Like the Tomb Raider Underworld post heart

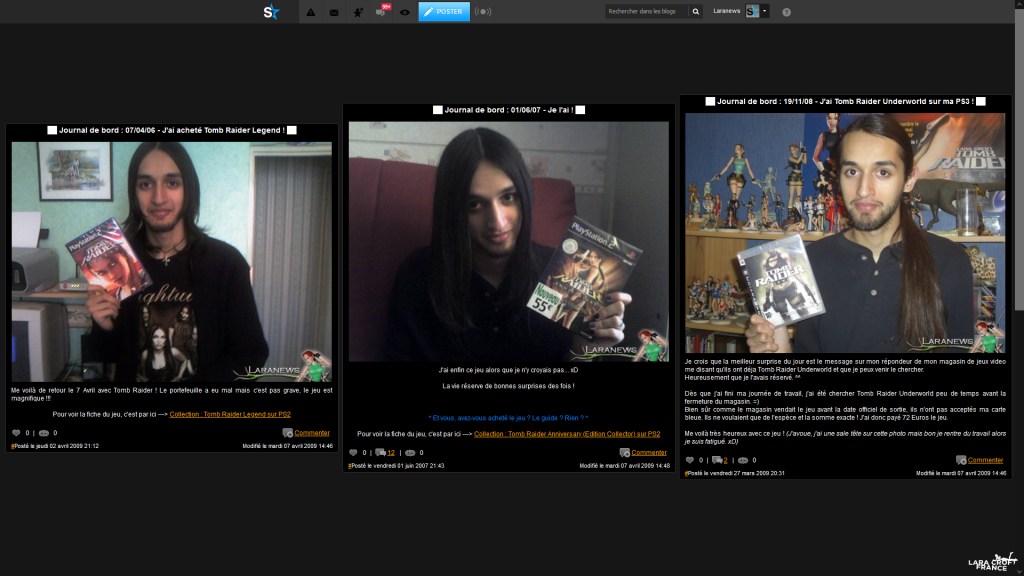coord(690,460)
